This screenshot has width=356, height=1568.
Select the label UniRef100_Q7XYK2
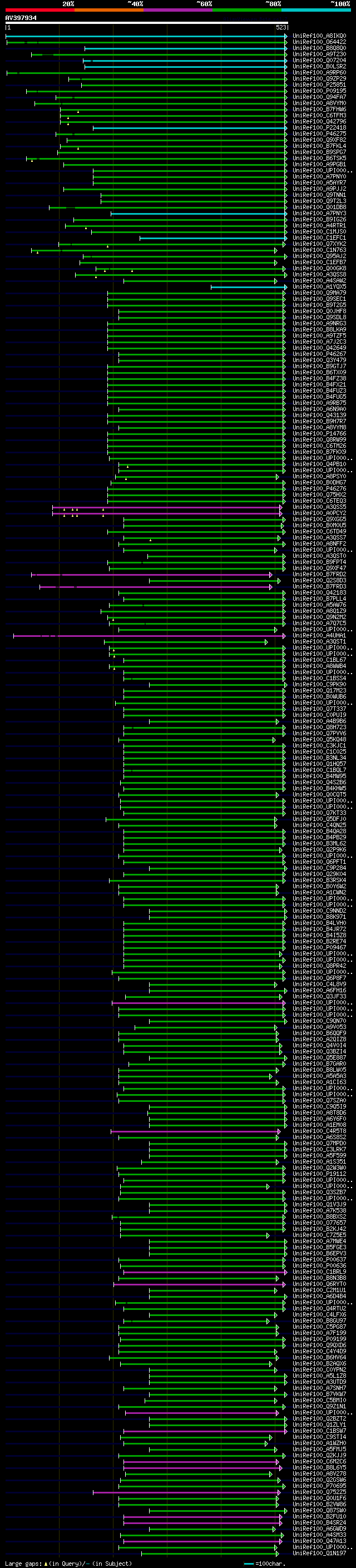[x=319, y=244]
